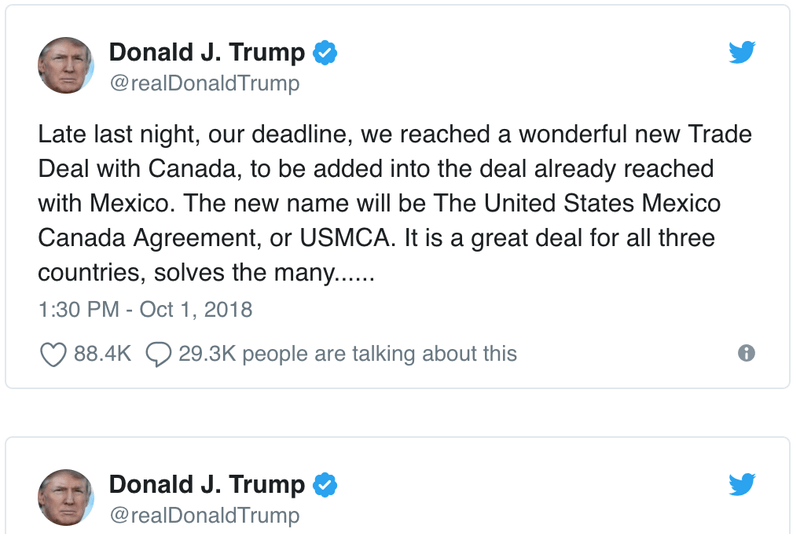Click the verified badge in the second tweet
800x534 pixels.
pos(326,485)
